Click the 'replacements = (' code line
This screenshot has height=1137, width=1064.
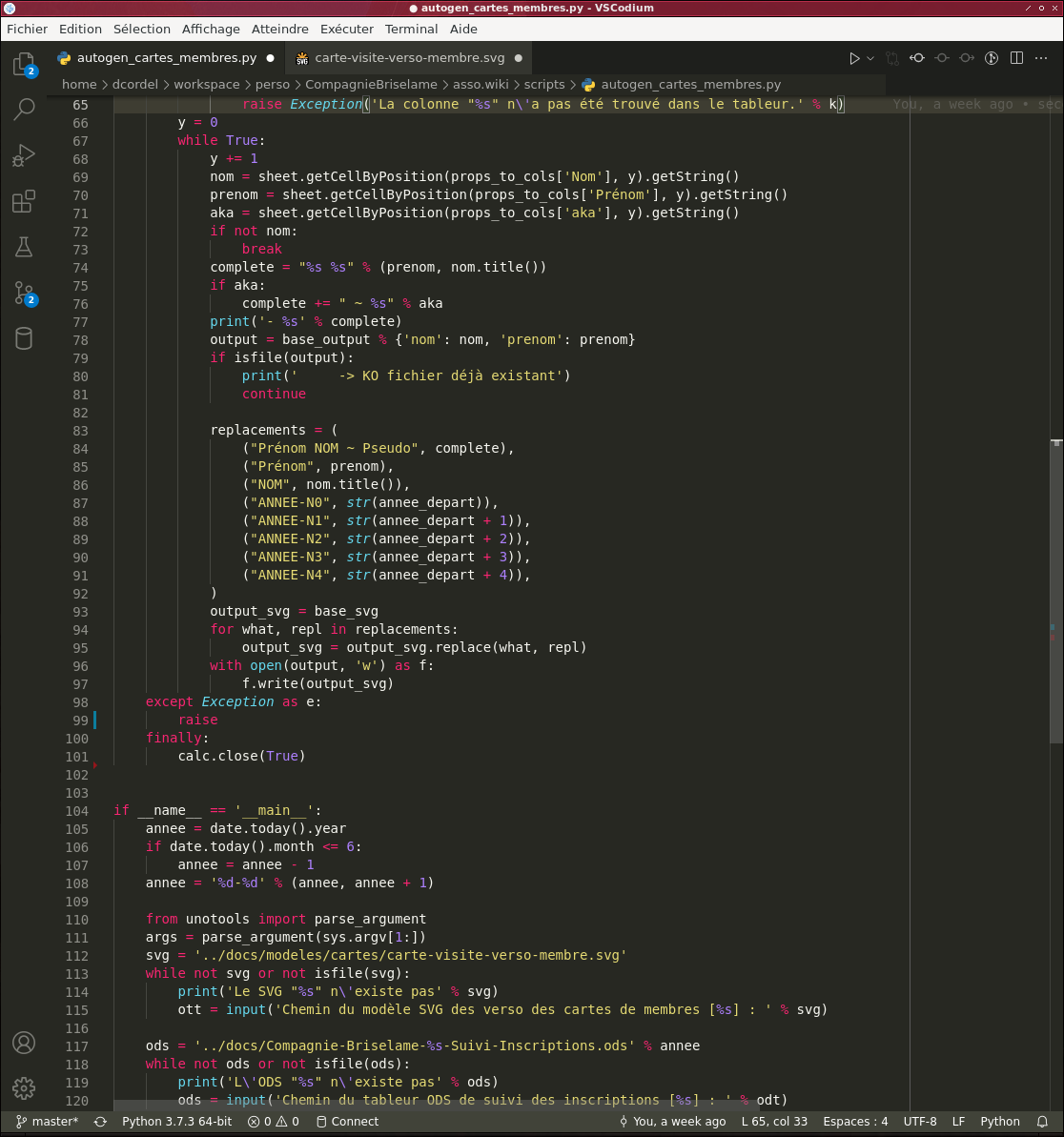274,430
